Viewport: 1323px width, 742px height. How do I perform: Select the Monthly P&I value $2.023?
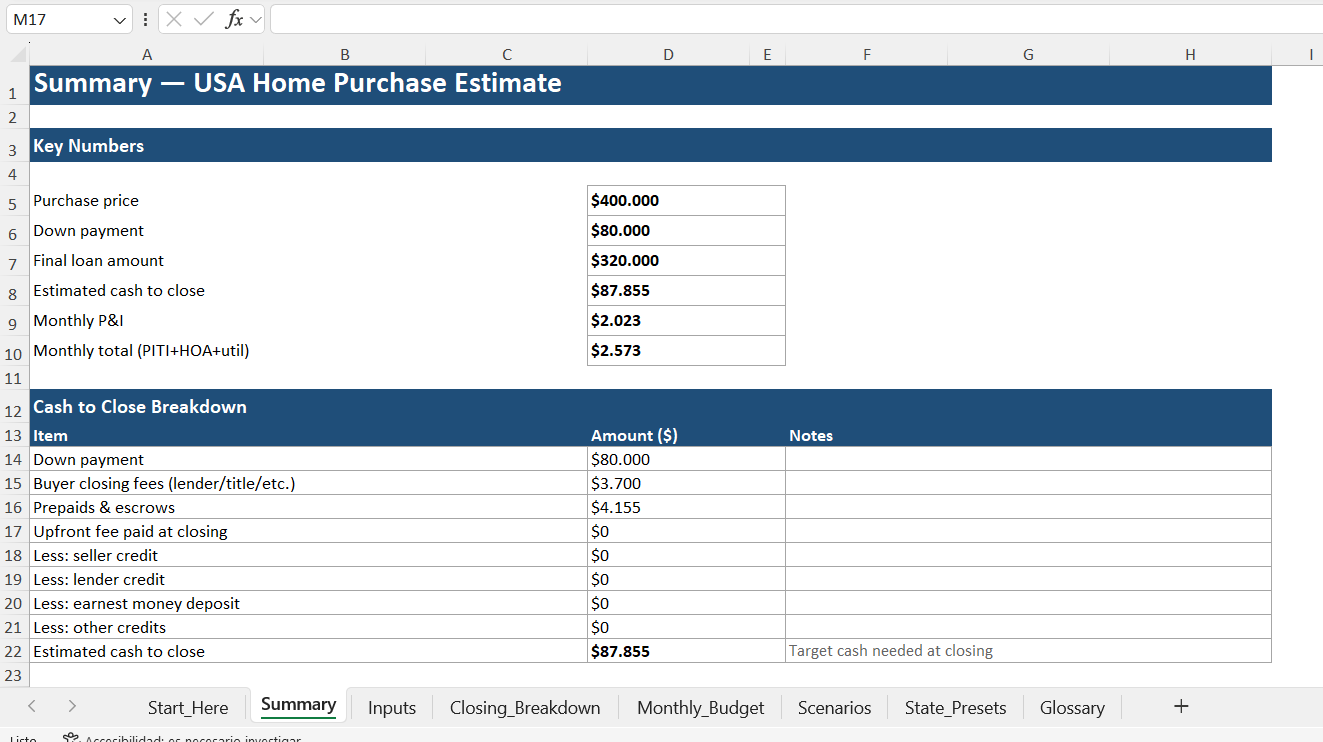[x=686, y=320]
